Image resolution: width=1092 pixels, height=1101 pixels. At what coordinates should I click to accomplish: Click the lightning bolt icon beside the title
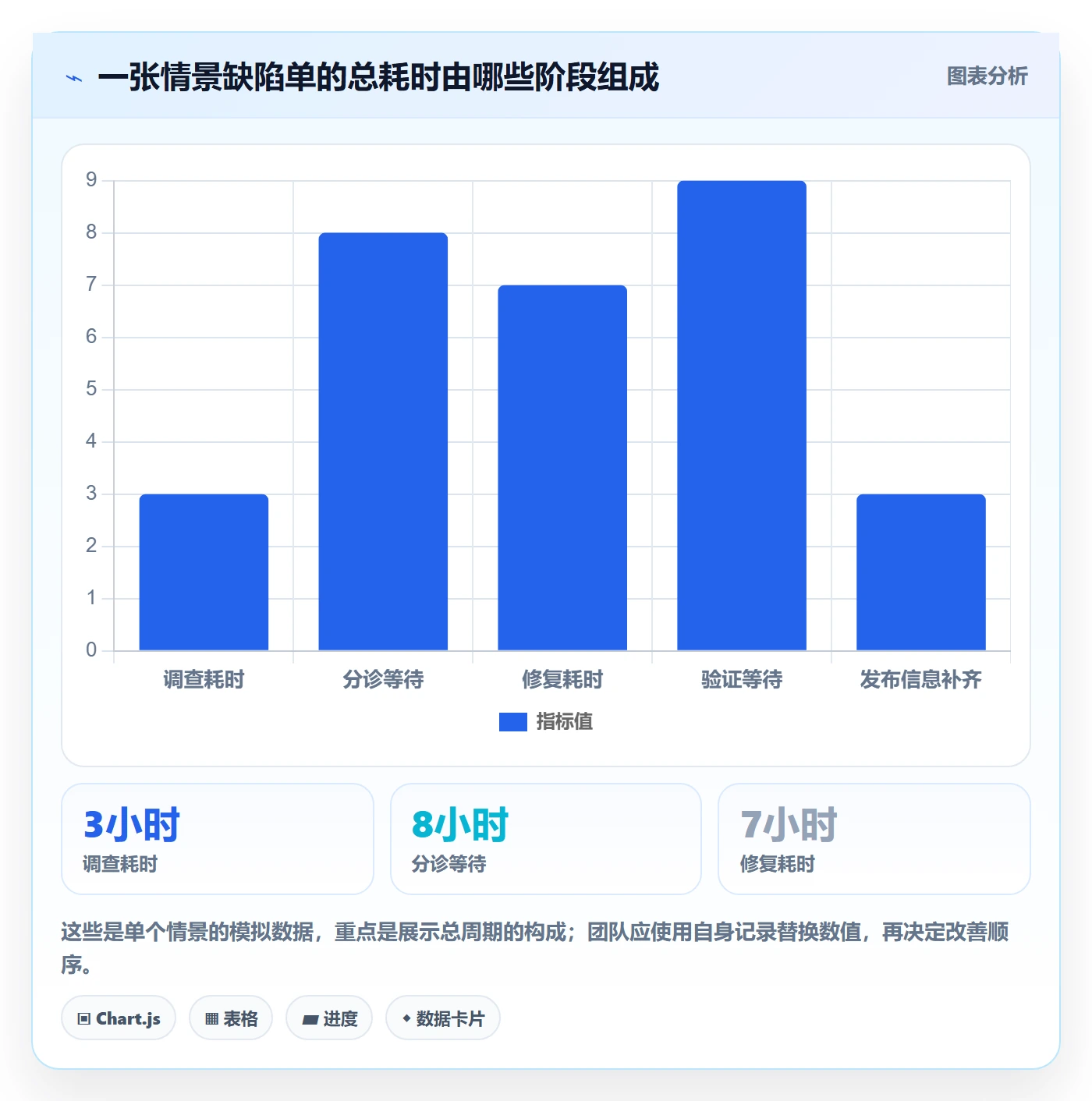74,78
